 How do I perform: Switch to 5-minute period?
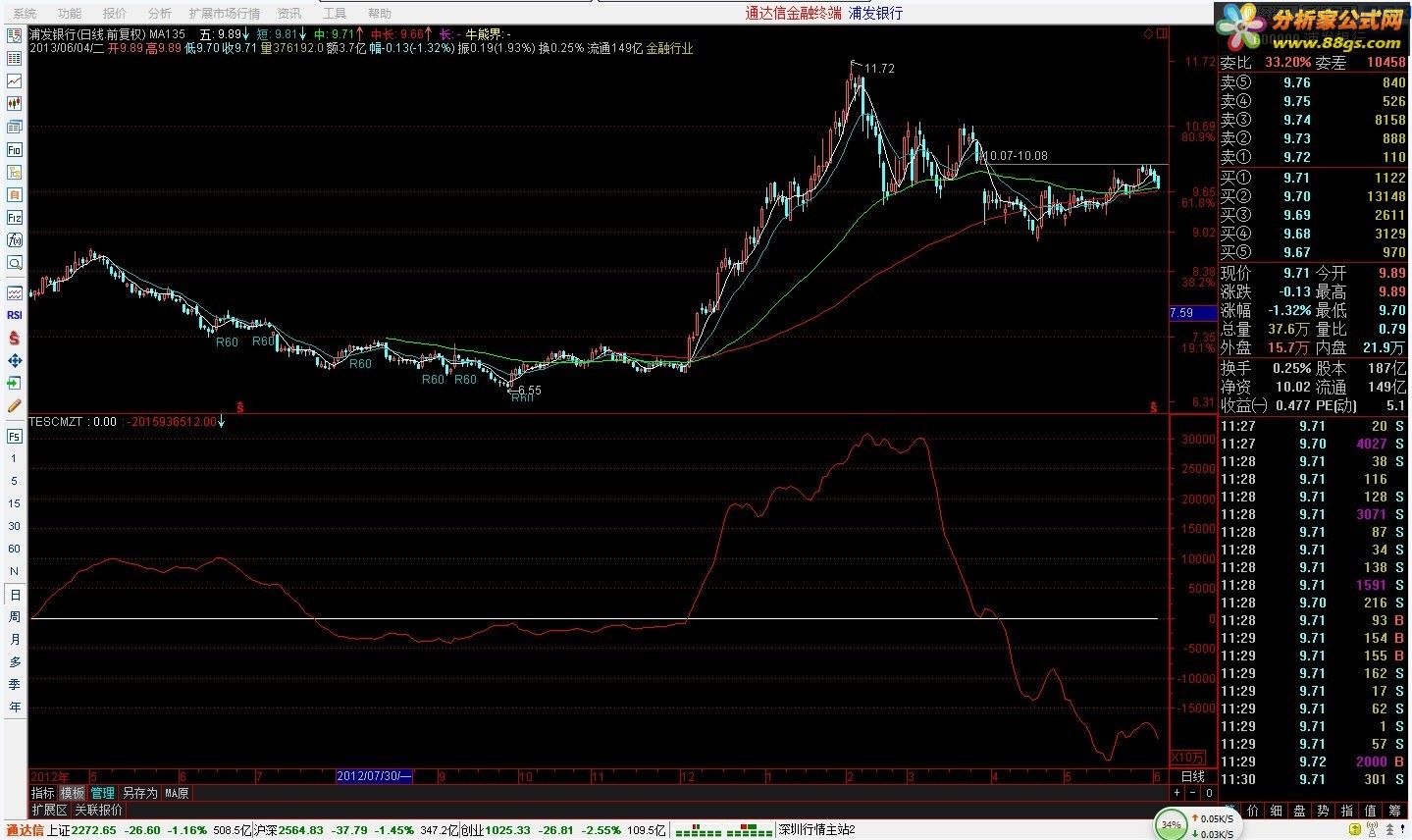click(14, 481)
